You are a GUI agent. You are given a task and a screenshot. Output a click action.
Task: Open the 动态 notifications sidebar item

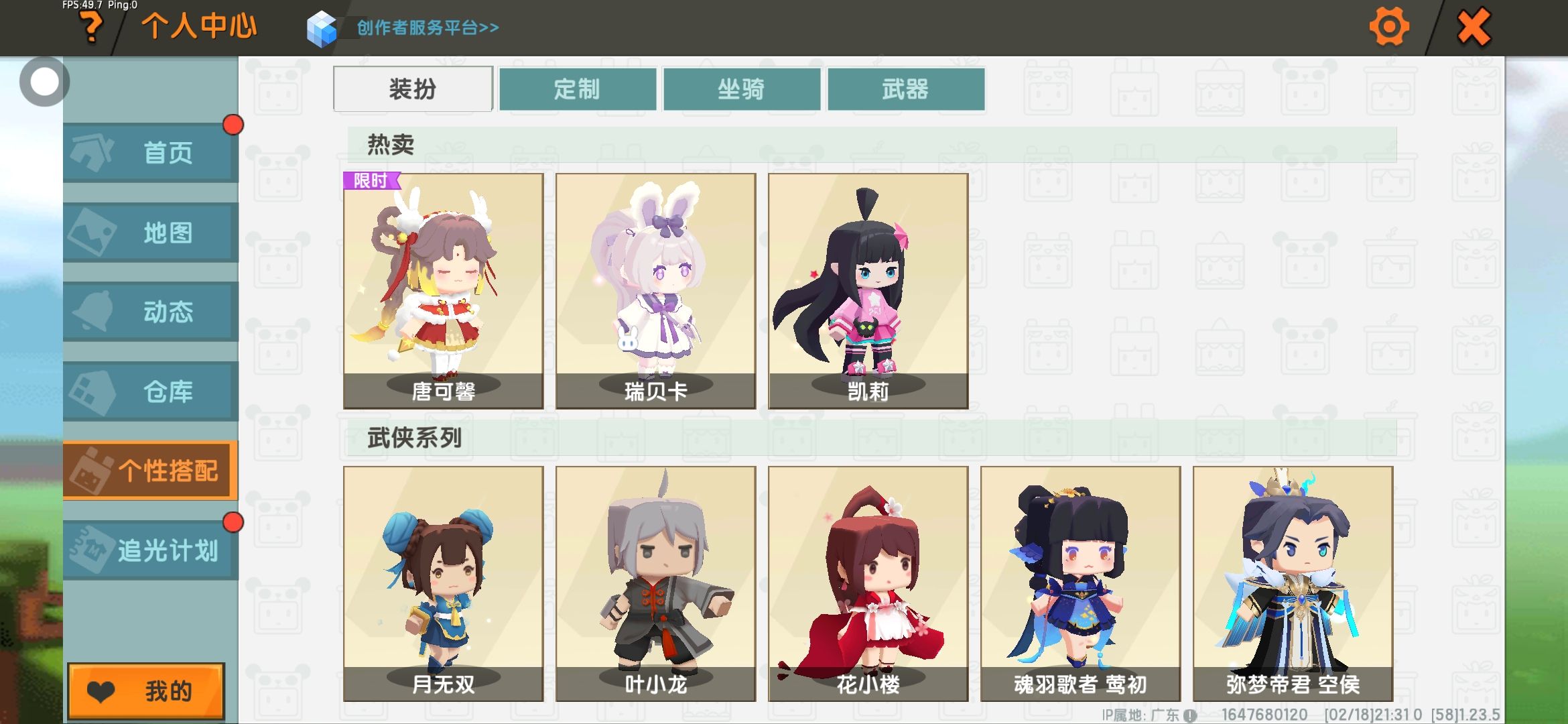[151, 312]
